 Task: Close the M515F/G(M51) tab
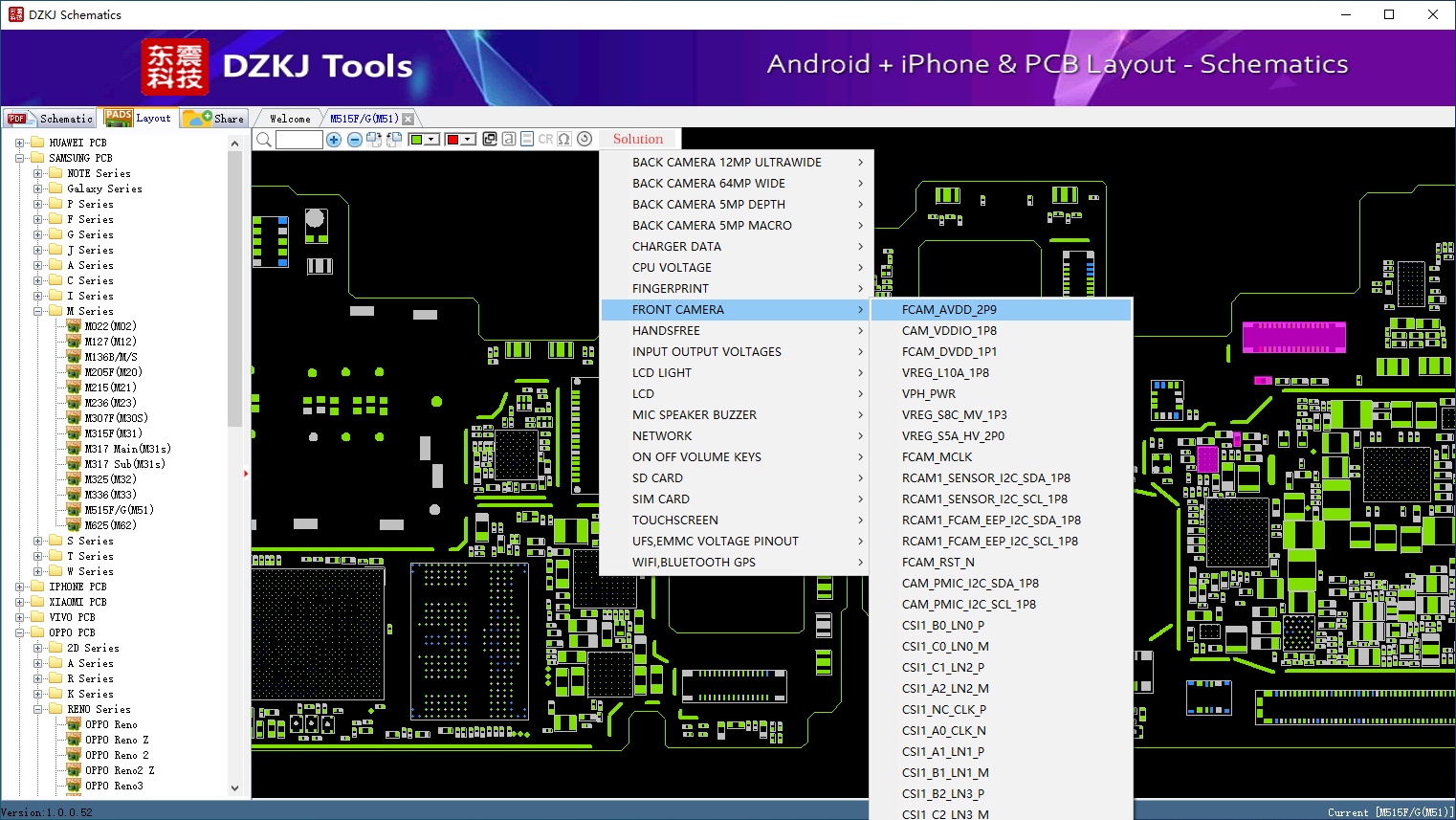(x=408, y=119)
